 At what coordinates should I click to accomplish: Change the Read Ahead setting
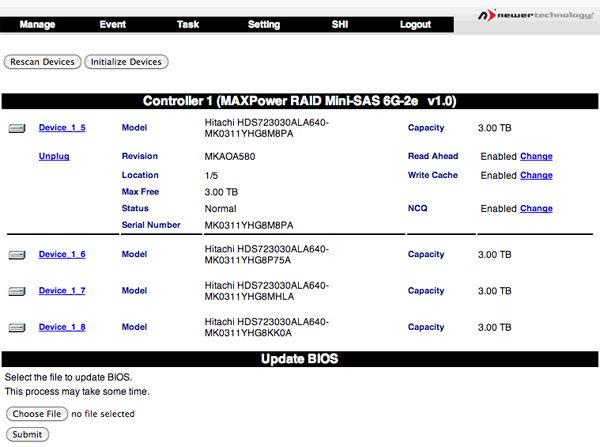[x=536, y=156]
